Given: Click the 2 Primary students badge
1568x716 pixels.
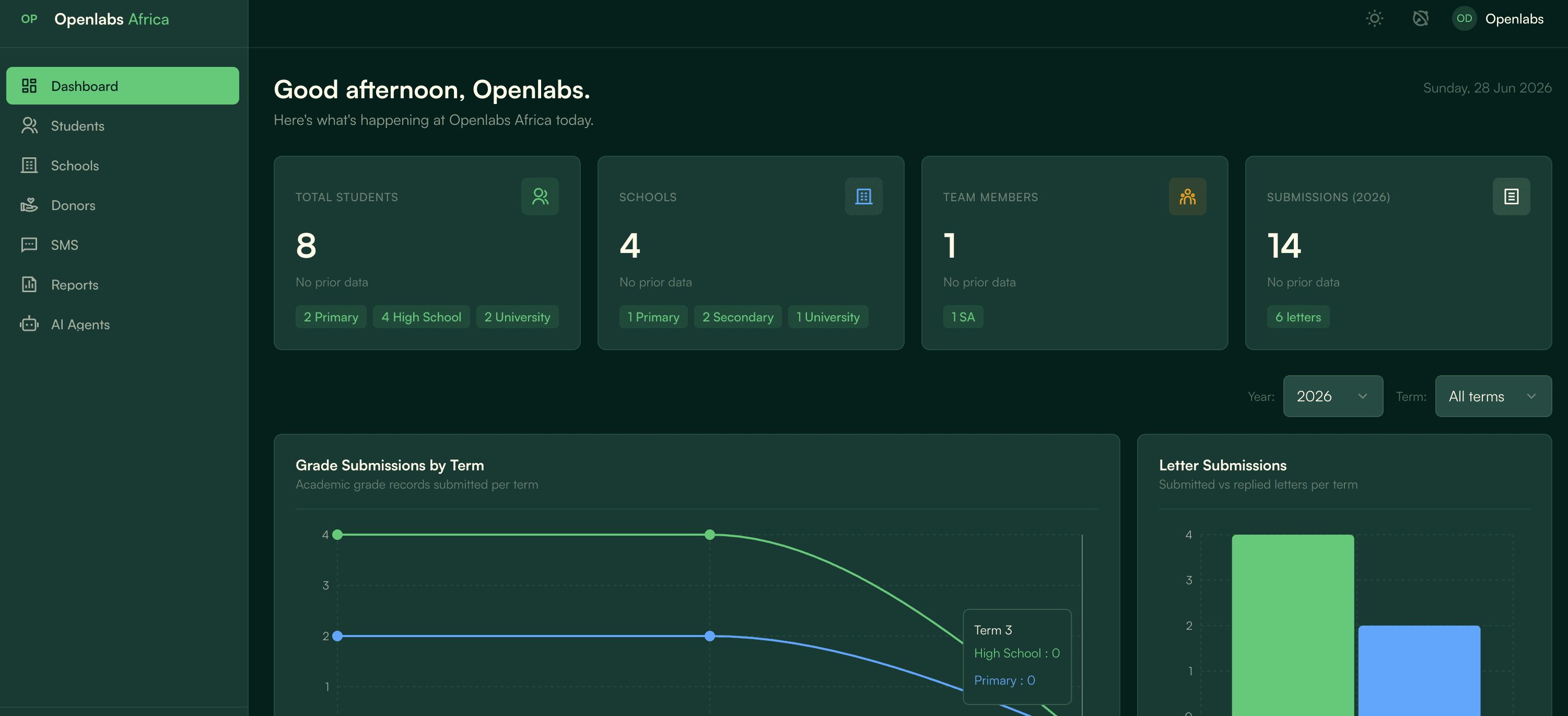Looking at the screenshot, I should coord(331,317).
